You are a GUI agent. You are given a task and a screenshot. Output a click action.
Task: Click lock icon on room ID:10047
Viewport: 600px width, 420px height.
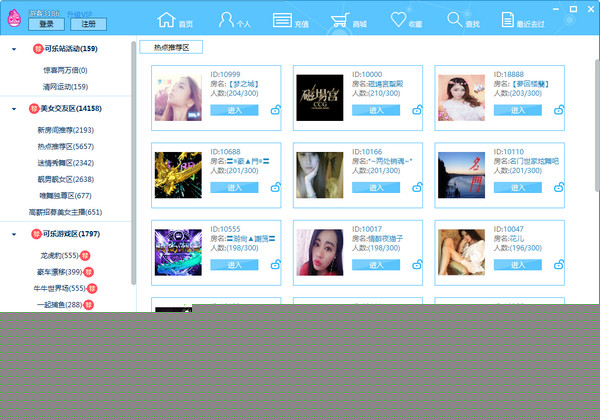[559, 264]
